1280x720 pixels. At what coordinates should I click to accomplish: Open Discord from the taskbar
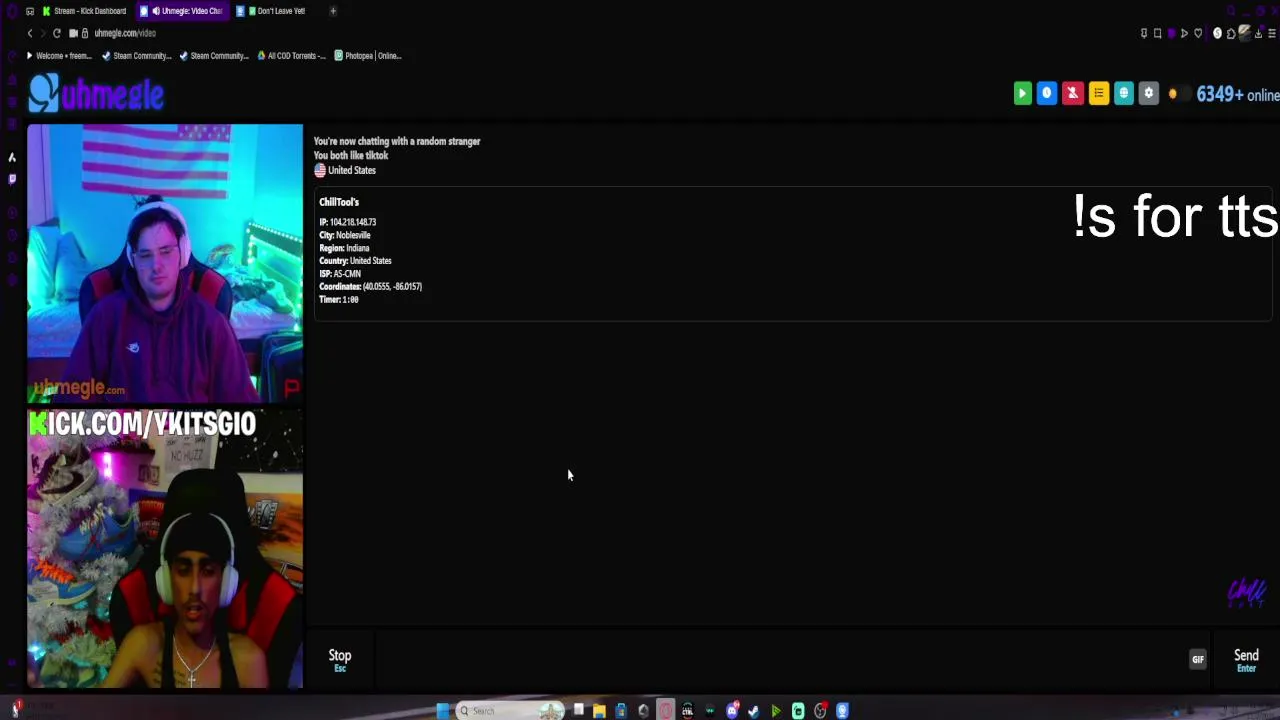click(732, 711)
